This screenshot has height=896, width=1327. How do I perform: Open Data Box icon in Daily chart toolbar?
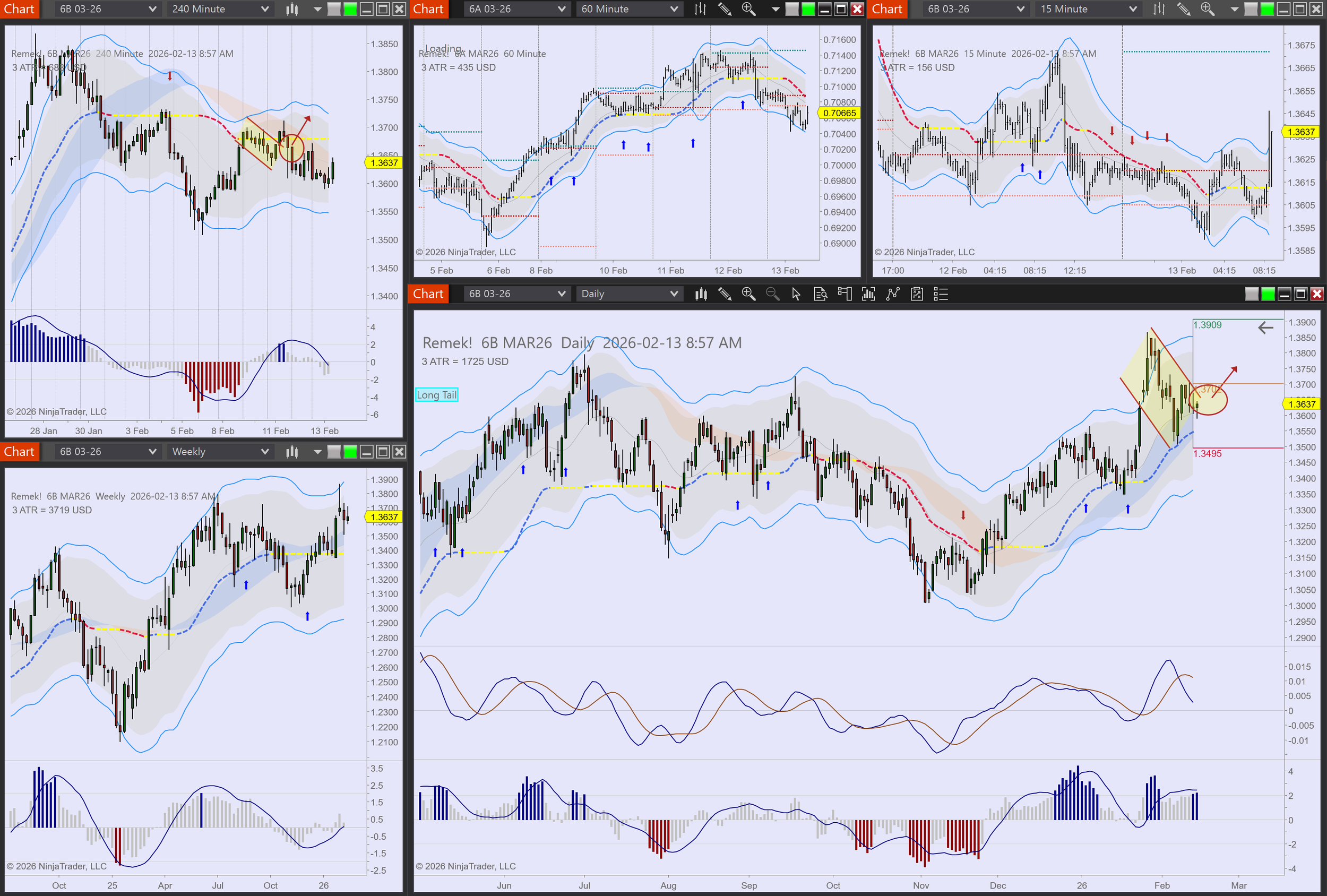(x=821, y=294)
